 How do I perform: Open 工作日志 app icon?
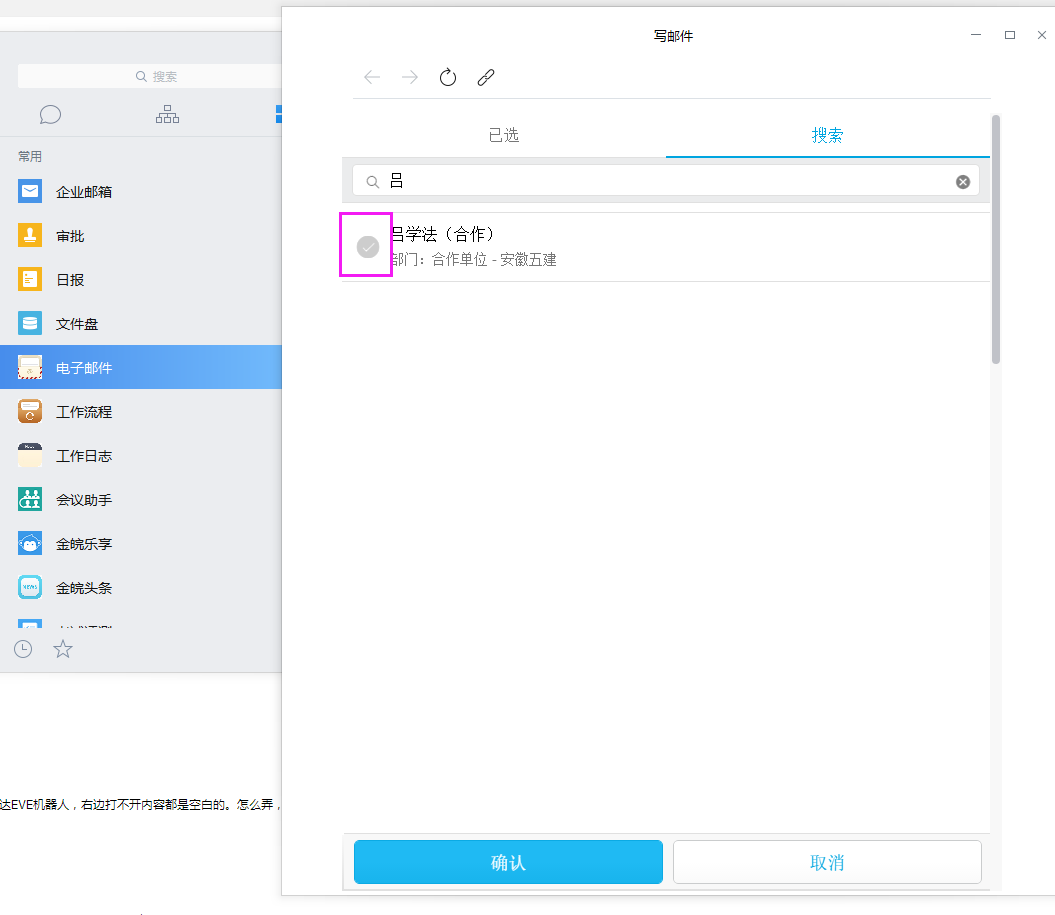pyautogui.click(x=30, y=455)
